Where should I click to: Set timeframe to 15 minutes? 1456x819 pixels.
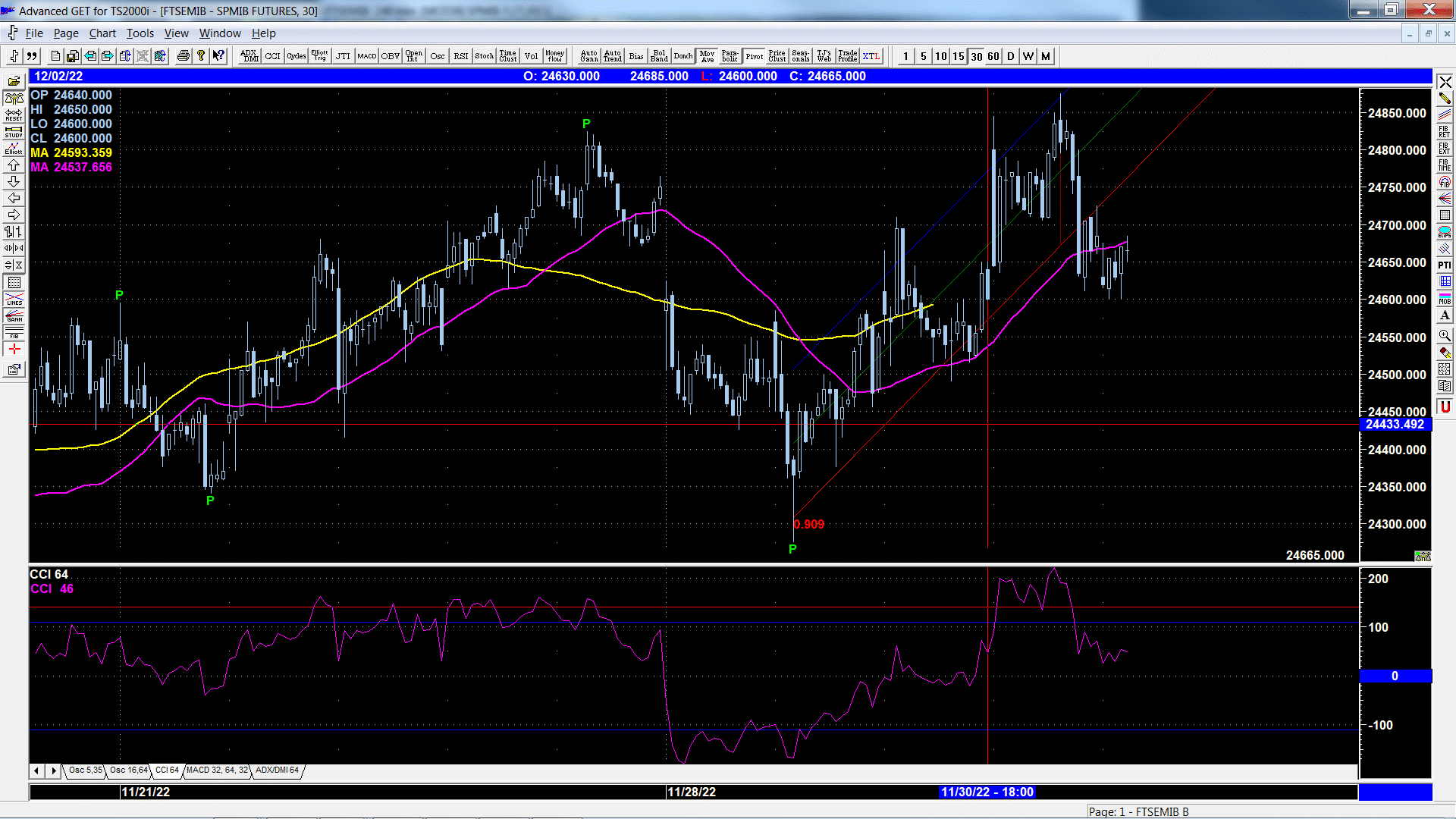point(959,56)
